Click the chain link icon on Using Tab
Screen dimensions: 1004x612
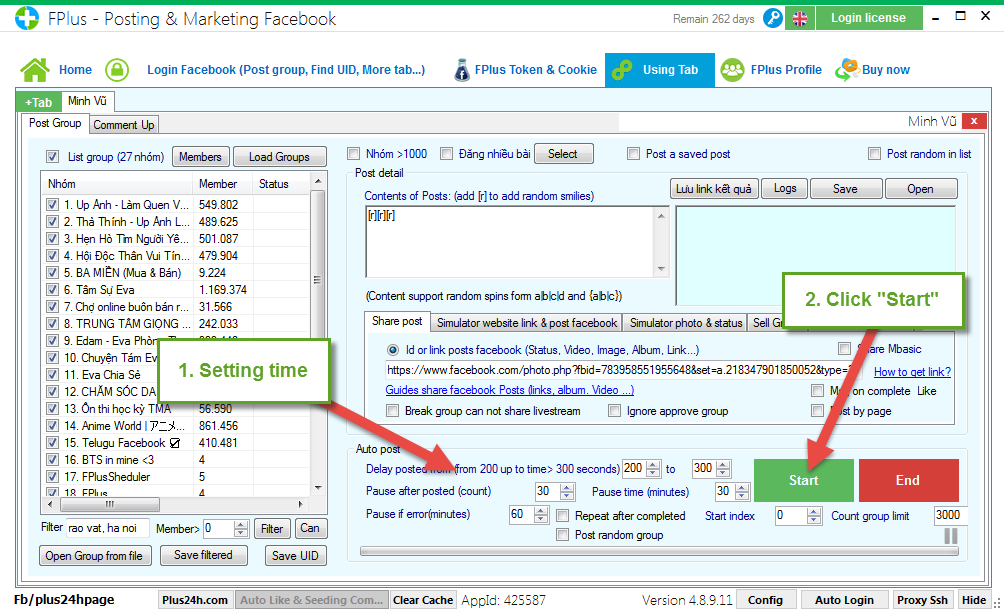(622, 70)
